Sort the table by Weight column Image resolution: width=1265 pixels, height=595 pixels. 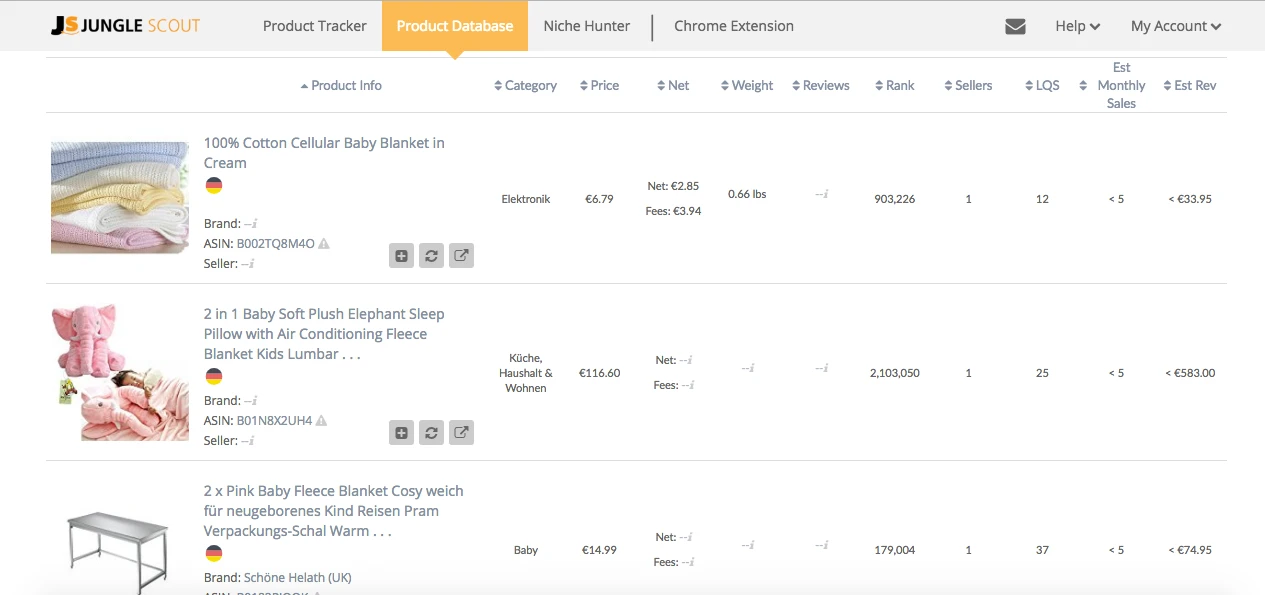click(747, 85)
